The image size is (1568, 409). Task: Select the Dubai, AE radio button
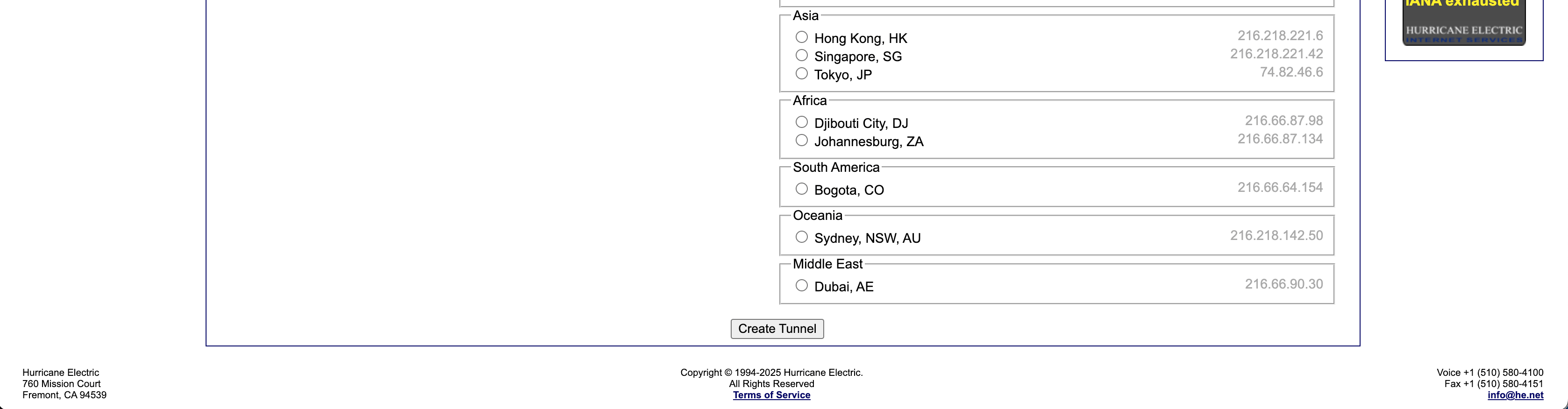(x=802, y=285)
